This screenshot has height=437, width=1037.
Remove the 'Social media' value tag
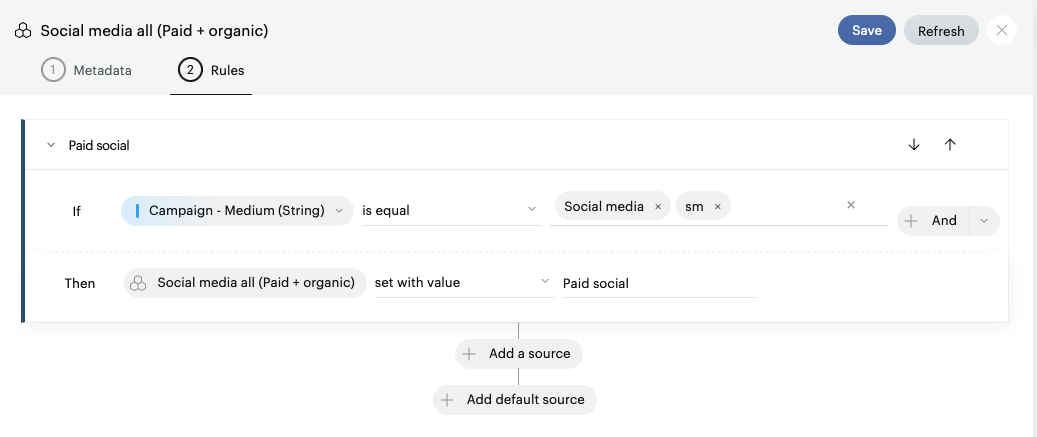coord(657,207)
